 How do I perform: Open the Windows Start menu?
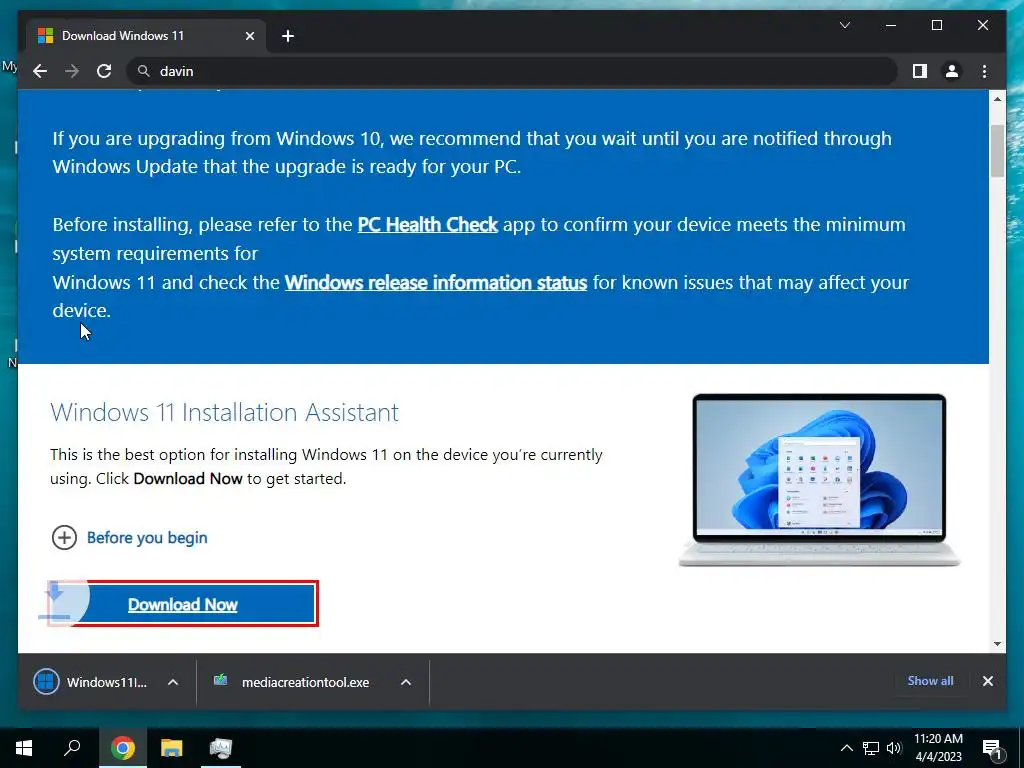24,748
